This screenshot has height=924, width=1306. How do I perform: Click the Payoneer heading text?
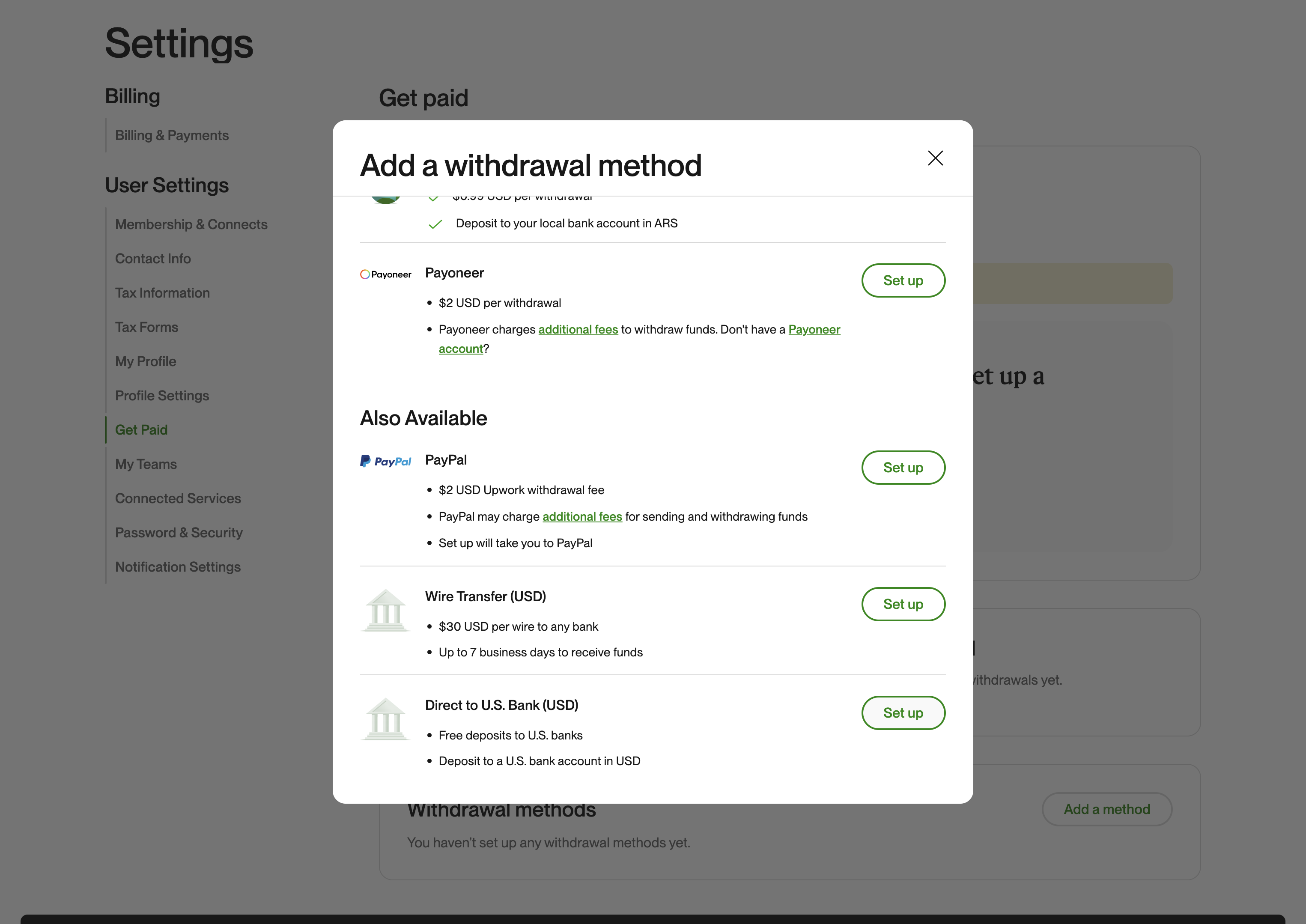[454, 273]
